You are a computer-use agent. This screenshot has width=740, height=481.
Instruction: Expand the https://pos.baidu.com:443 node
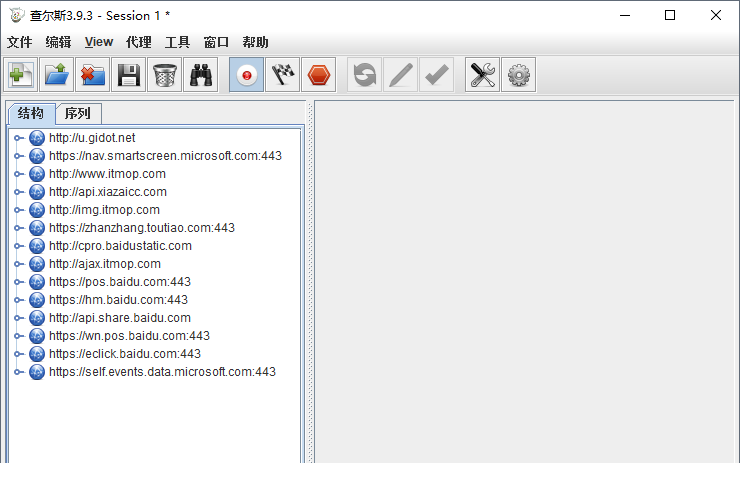[x=18, y=282]
